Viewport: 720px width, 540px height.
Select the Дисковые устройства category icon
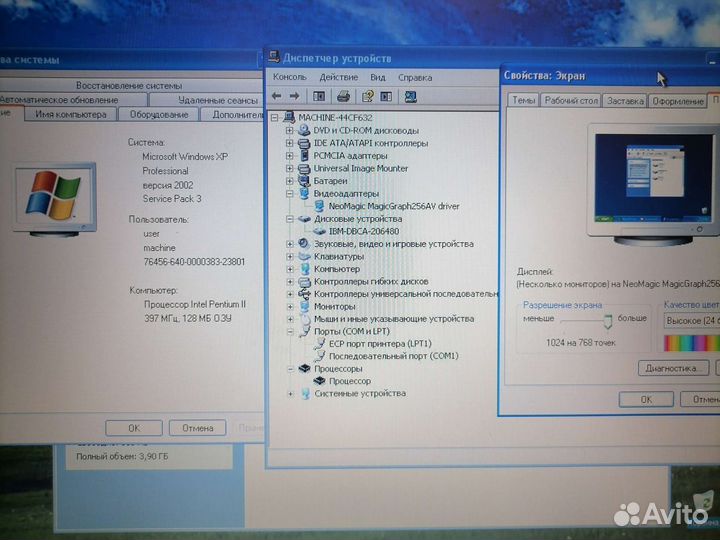304,219
